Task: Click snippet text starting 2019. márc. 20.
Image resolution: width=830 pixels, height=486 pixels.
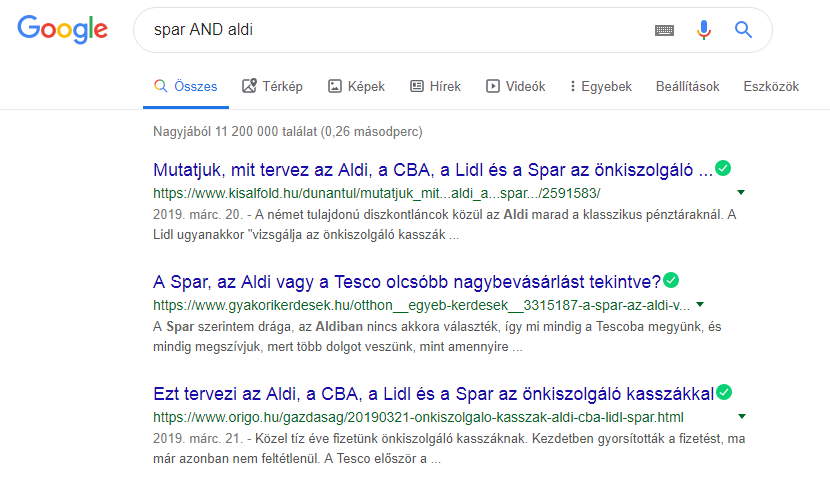Action: click(x=445, y=224)
